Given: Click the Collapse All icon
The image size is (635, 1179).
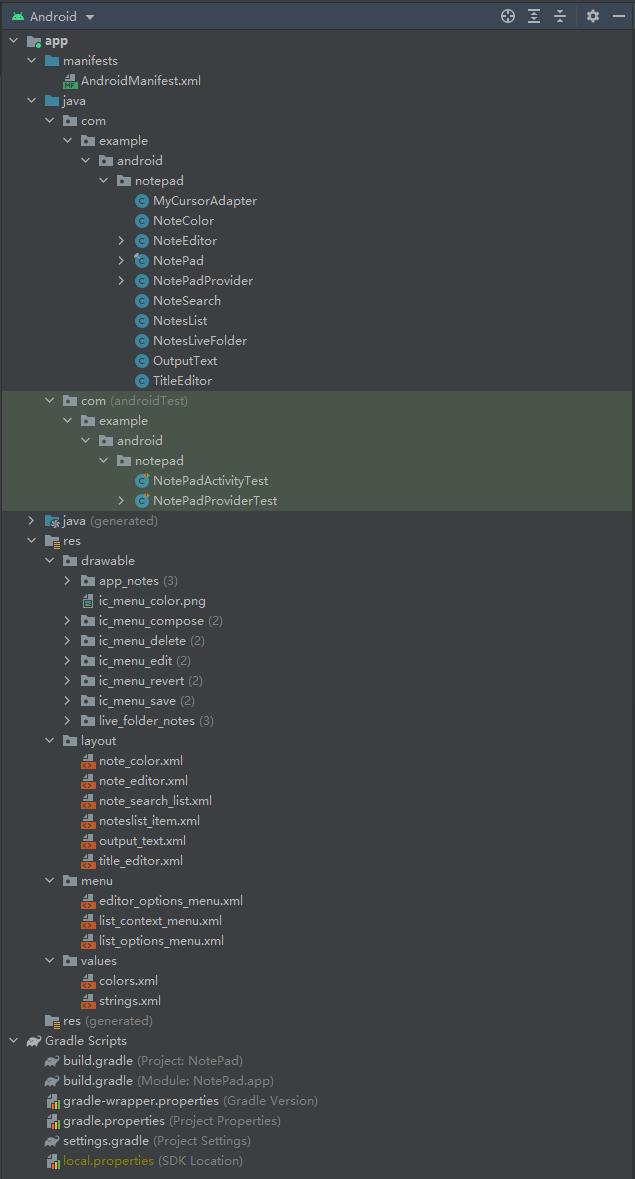Looking at the screenshot, I should point(560,16).
